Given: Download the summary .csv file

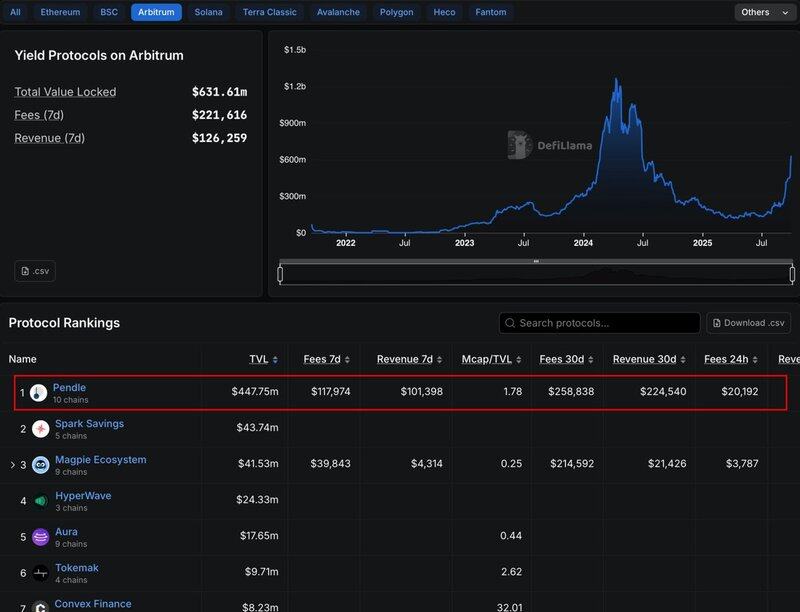Looking at the screenshot, I should (x=35, y=271).
